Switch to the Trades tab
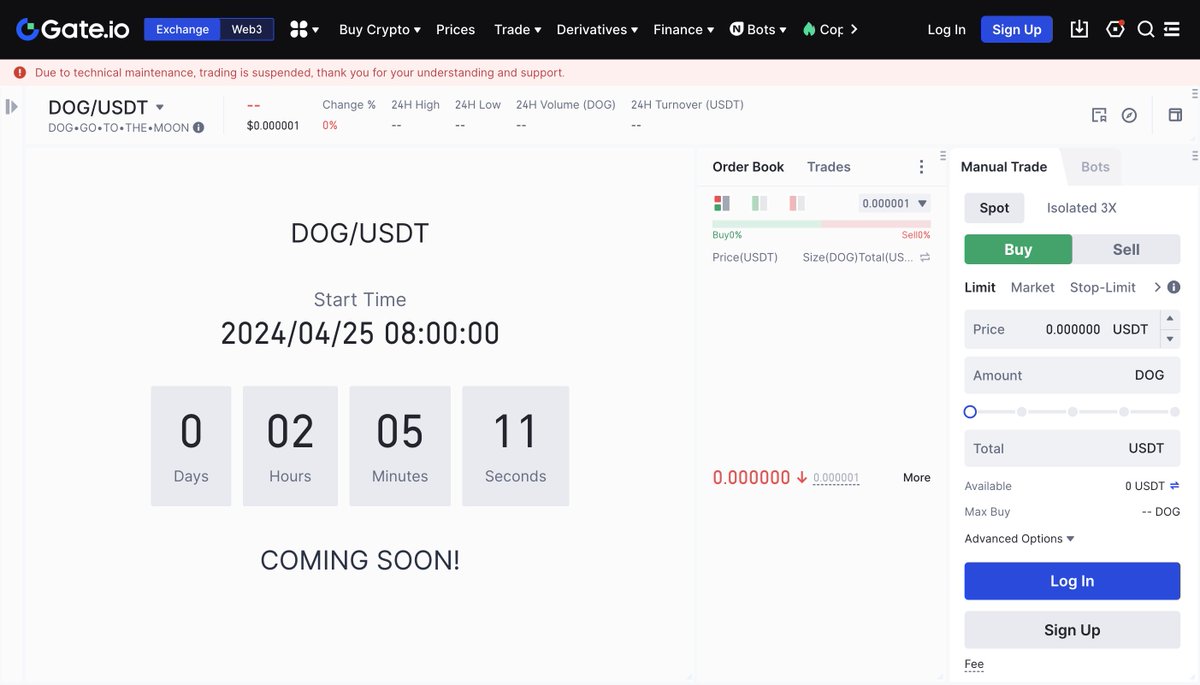 pos(829,167)
